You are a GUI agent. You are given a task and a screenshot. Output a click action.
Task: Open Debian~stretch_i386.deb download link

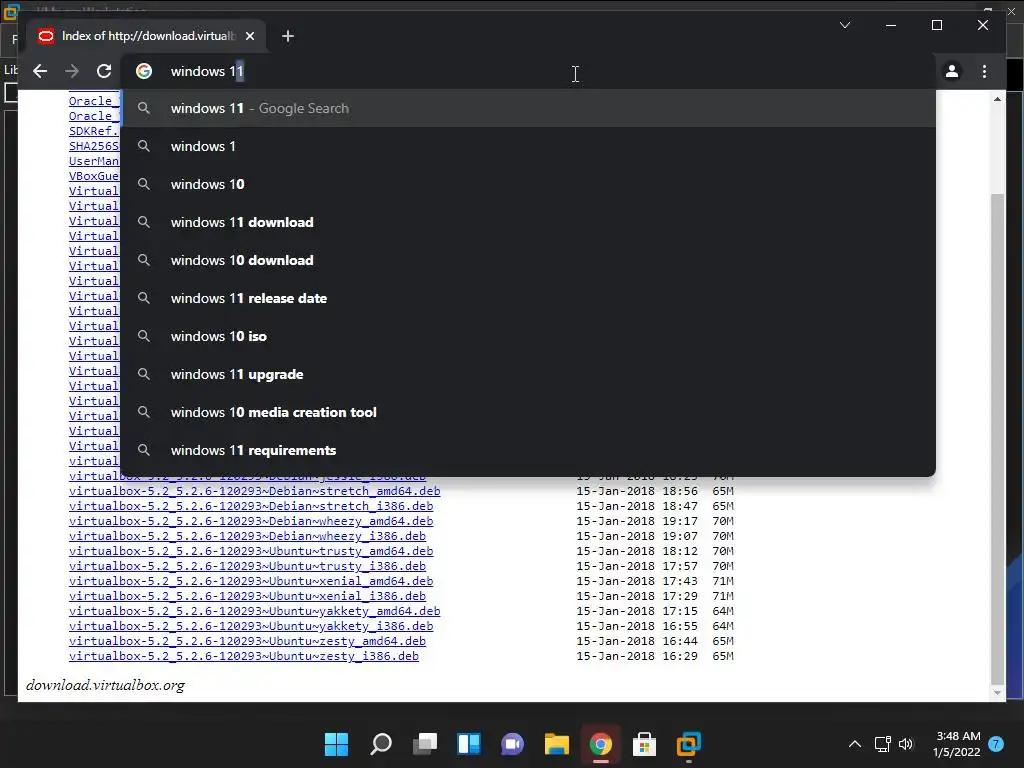251,505
